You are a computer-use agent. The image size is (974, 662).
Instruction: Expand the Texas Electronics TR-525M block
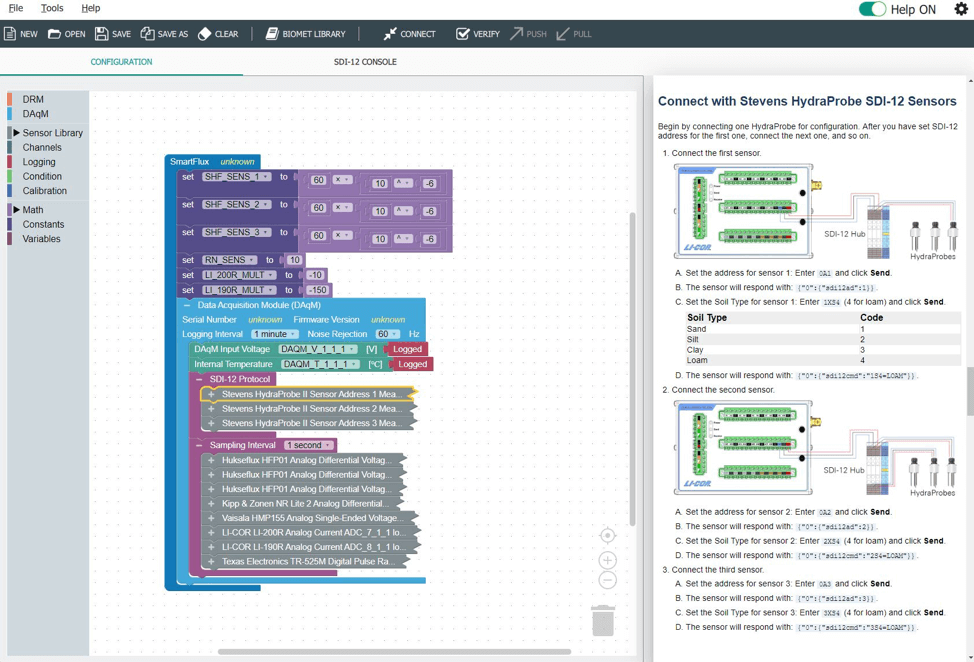click(211, 561)
